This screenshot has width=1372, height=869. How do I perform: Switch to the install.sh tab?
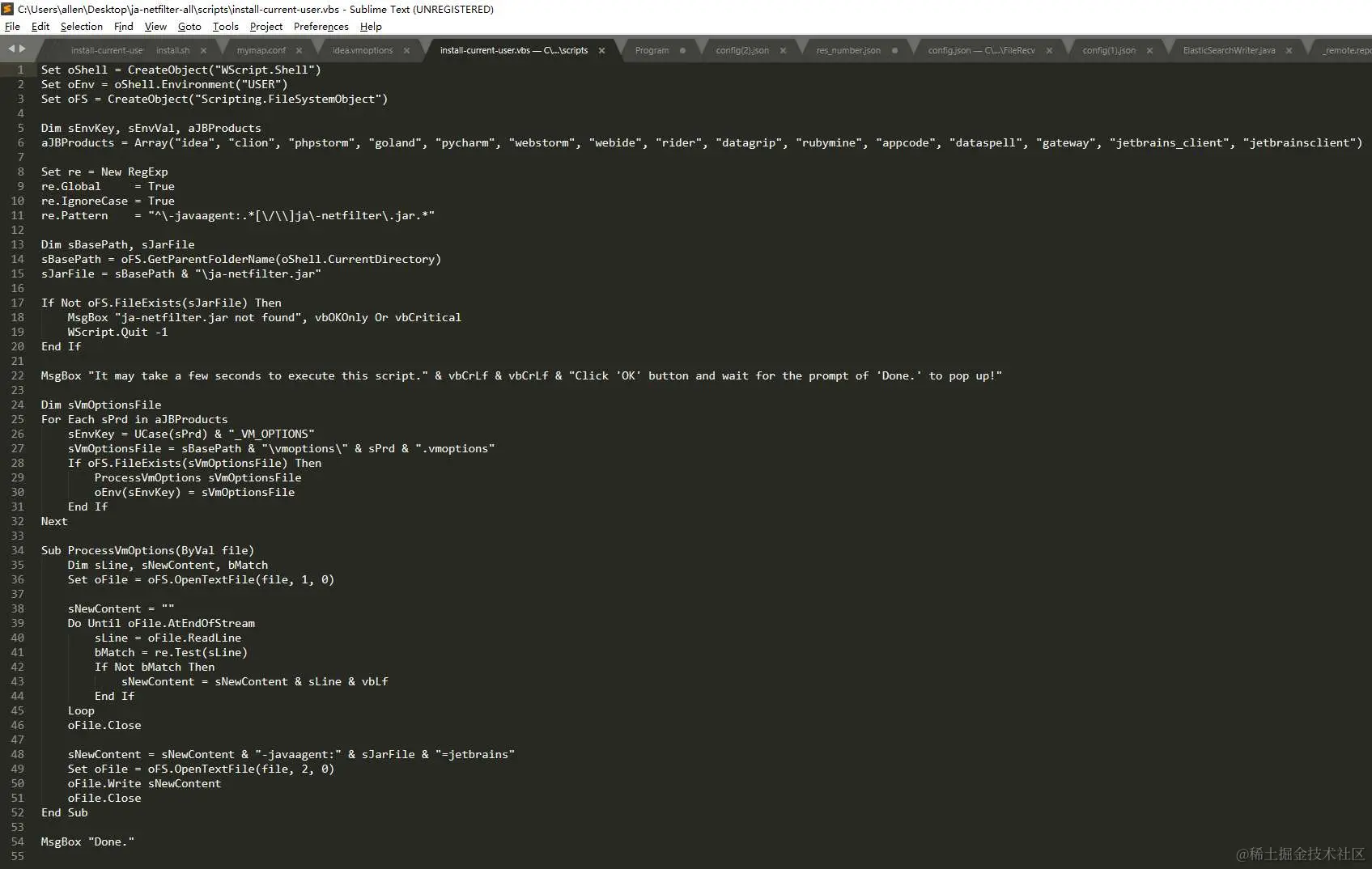click(173, 50)
